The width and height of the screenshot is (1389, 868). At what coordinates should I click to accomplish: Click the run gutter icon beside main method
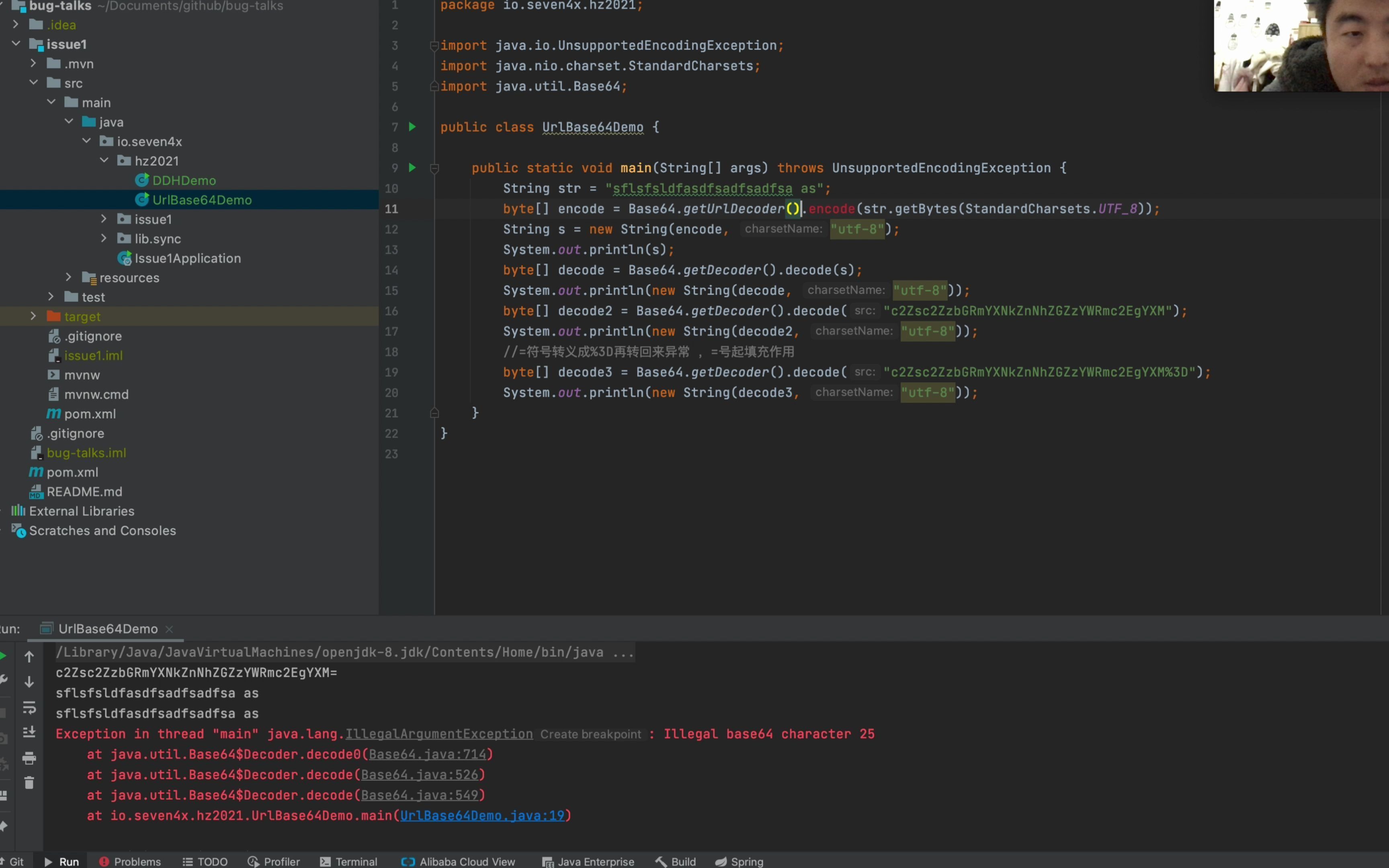[412, 168]
